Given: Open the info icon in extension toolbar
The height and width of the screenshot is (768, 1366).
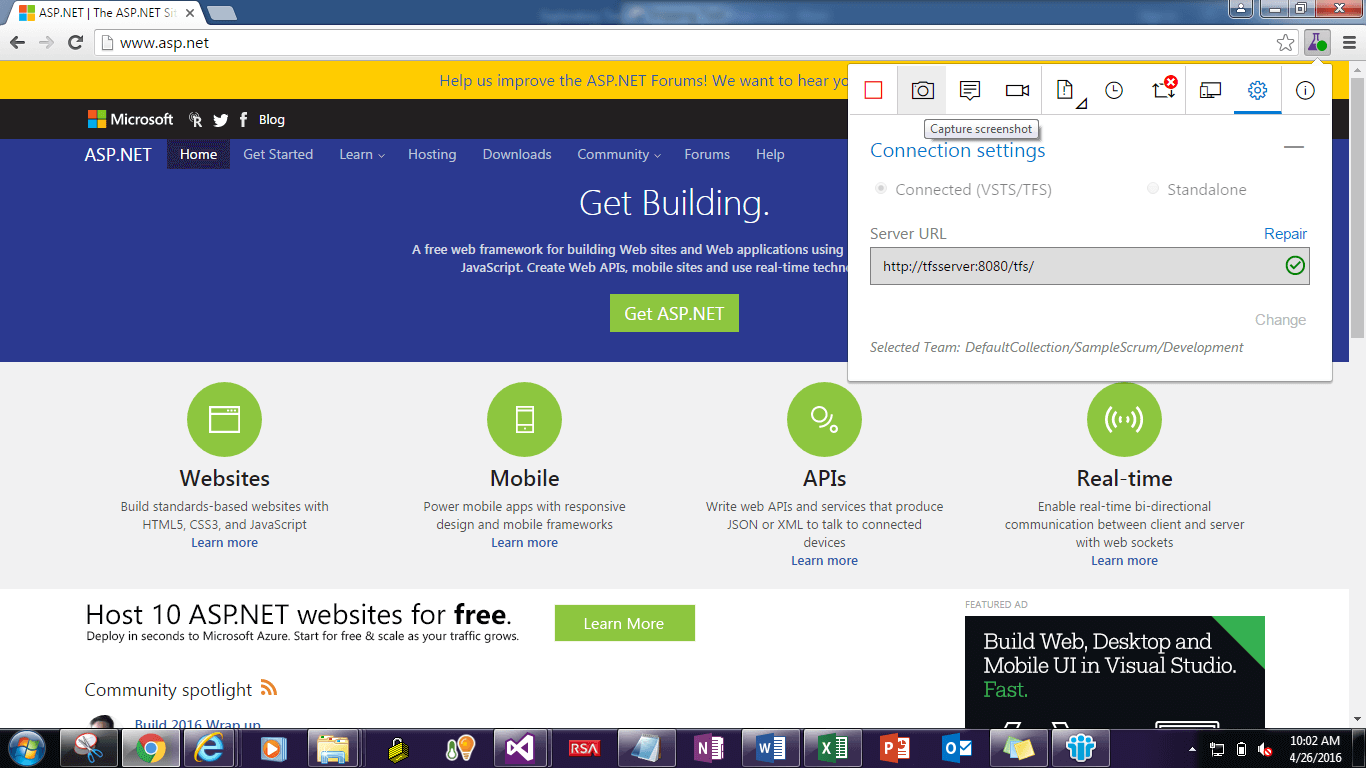Looking at the screenshot, I should pyautogui.click(x=1305, y=91).
